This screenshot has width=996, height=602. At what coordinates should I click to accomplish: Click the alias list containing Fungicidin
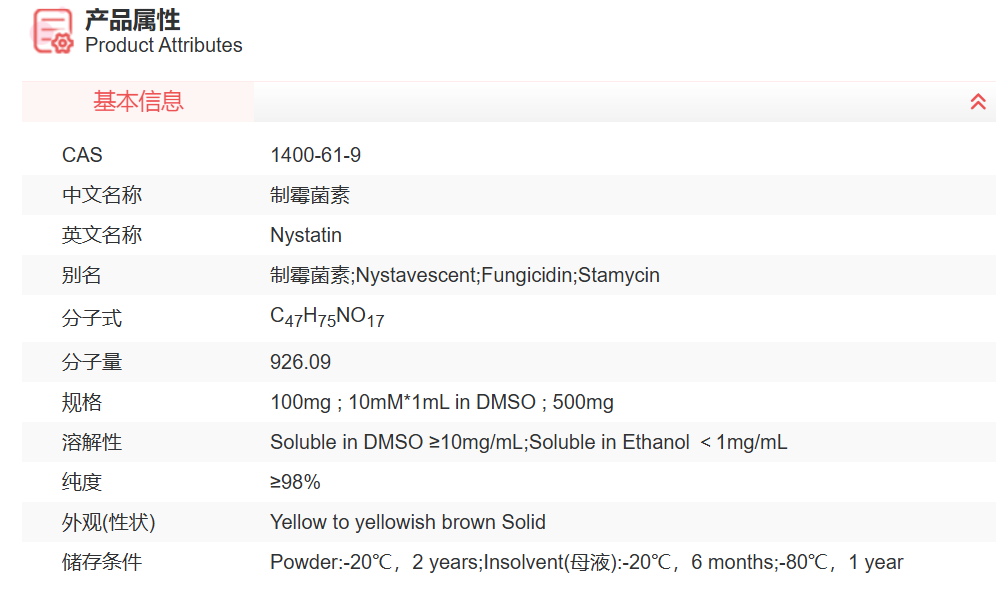click(465, 275)
